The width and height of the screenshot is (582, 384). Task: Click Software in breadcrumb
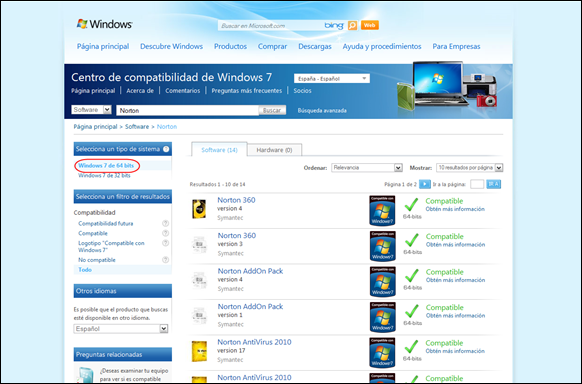[137, 127]
